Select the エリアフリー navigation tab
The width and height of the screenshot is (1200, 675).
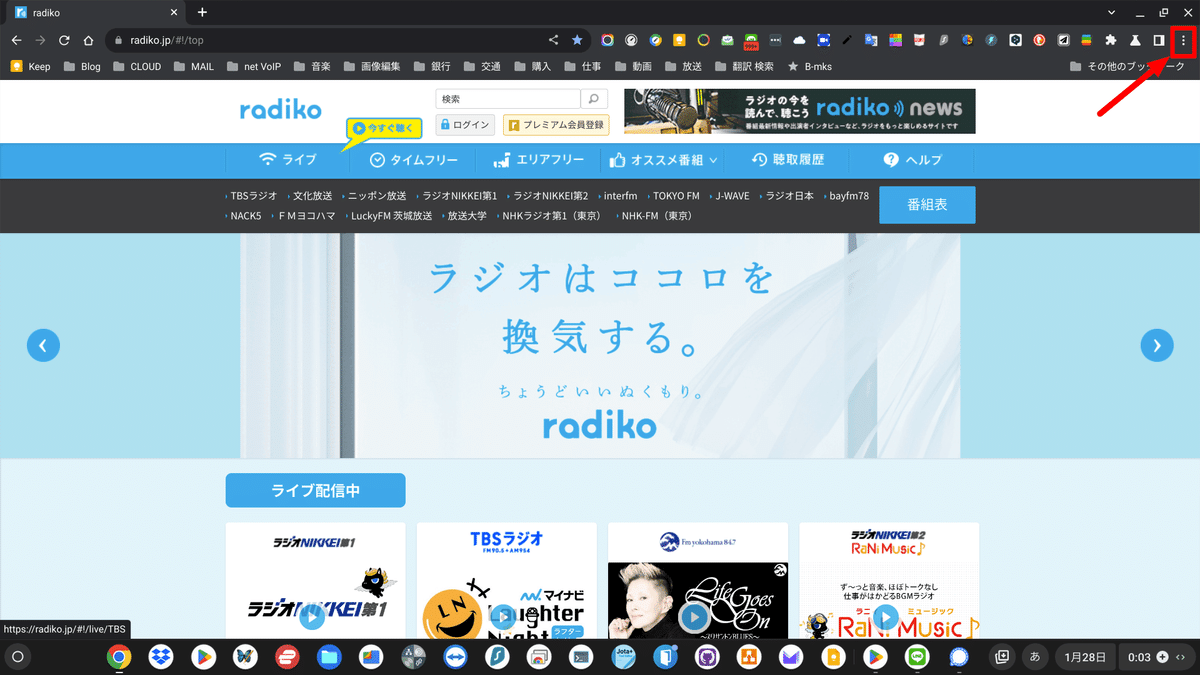click(x=538, y=160)
